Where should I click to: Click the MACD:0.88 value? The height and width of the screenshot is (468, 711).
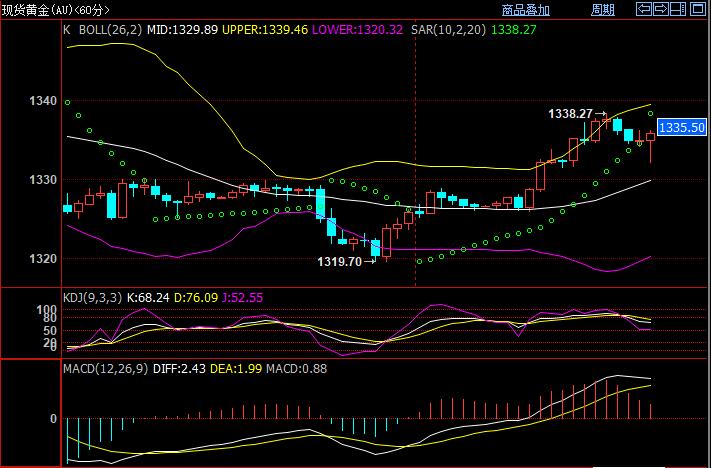click(x=297, y=368)
